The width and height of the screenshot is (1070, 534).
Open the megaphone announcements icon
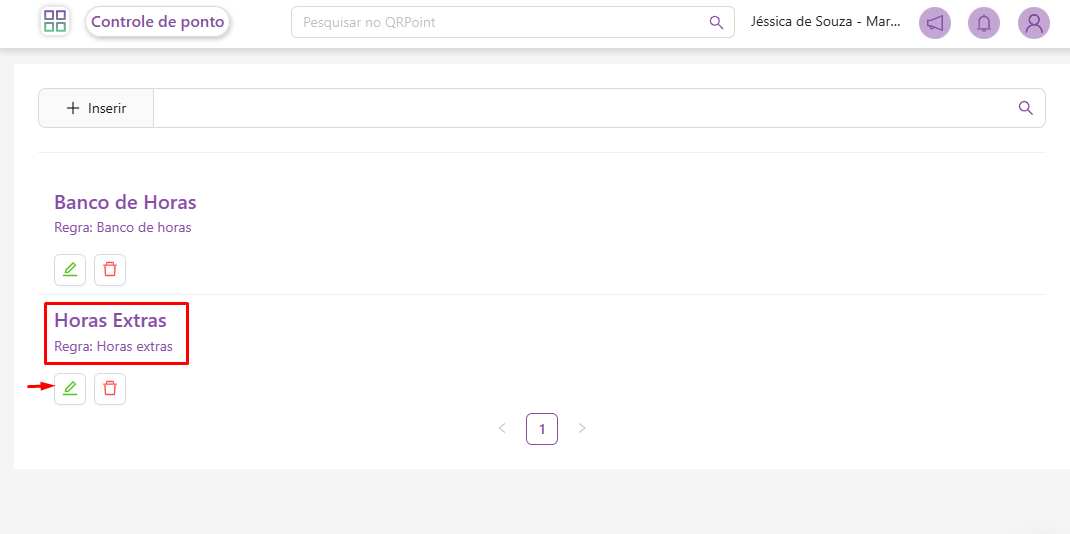tap(935, 23)
